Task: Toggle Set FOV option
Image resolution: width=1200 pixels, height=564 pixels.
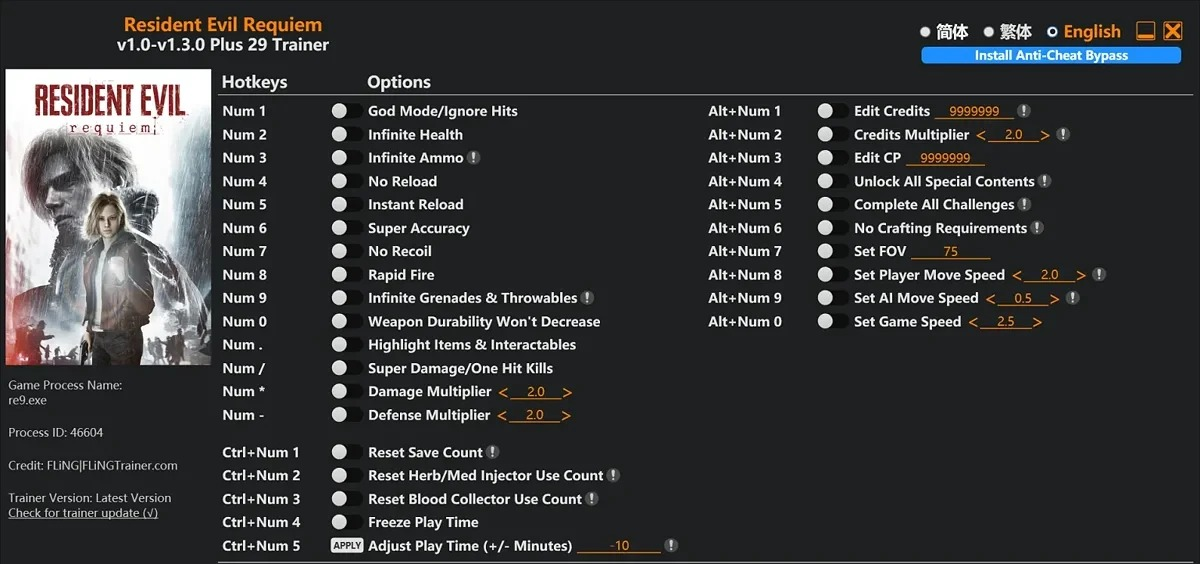Action: click(x=832, y=251)
